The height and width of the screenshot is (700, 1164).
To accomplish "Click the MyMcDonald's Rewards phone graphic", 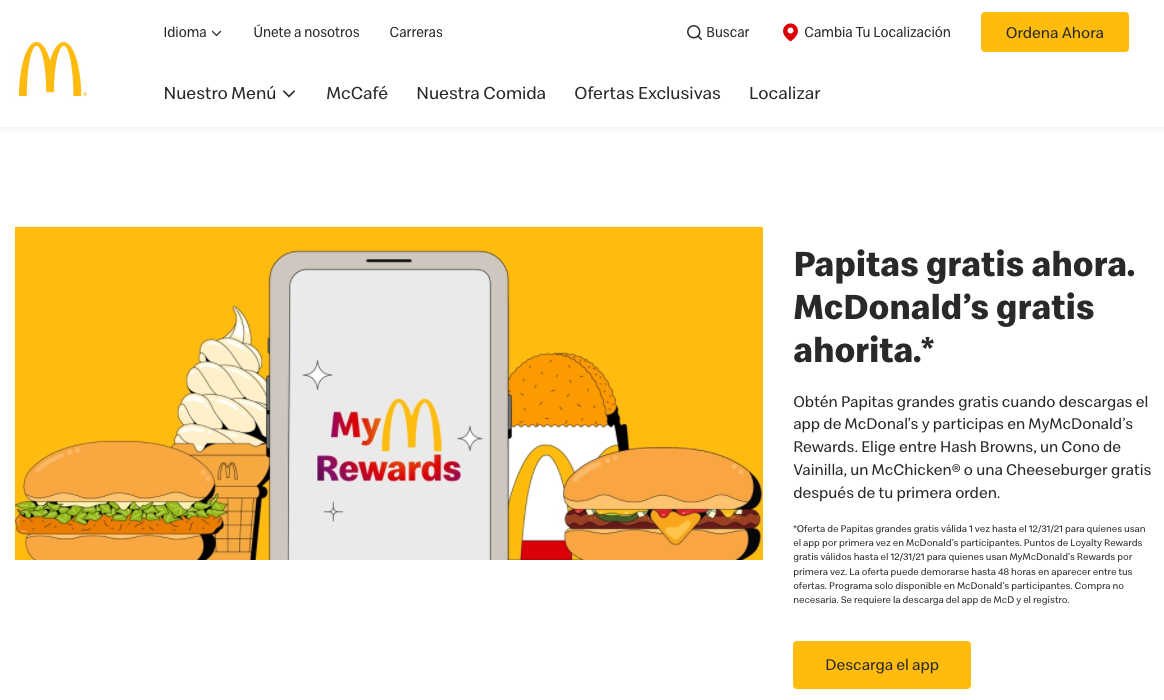I will (389, 406).
